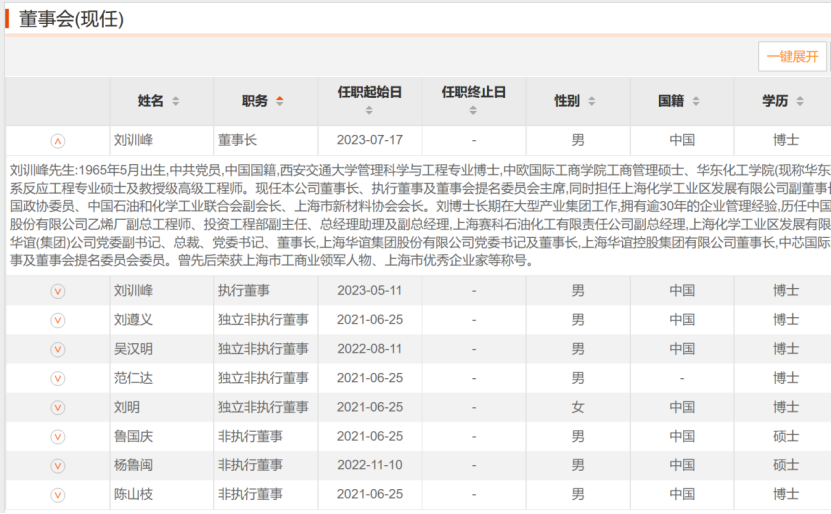Open details chevron for 鲁国庆
The image size is (831, 514).
[58, 437]
